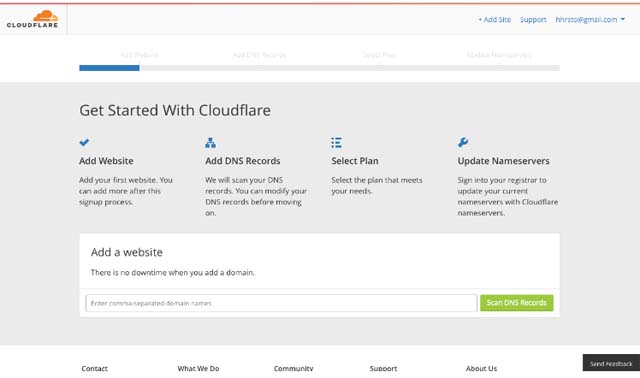640x378 pixels.
Task: Open the hhrsto@gmail.com account menu
Action: (x=586, y=19)
